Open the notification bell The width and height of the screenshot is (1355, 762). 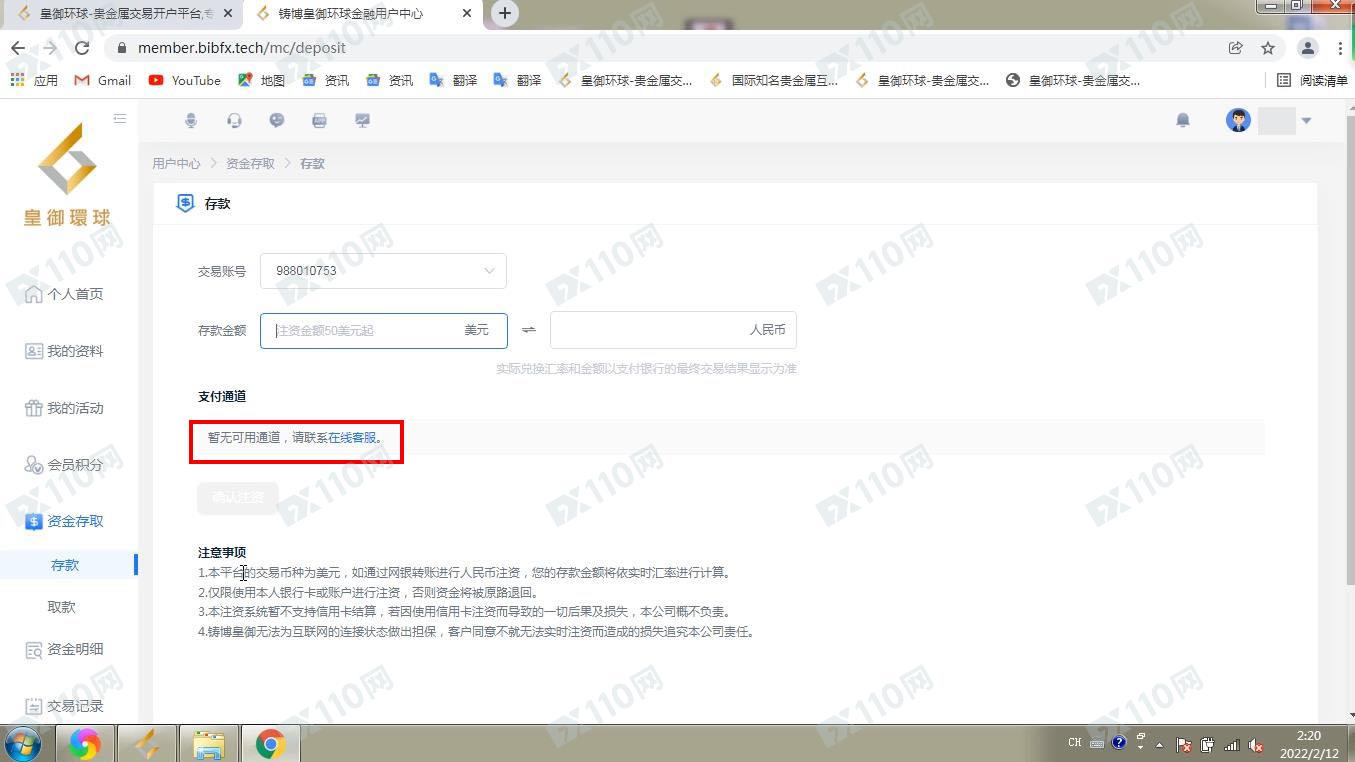tap(1183, 120)
